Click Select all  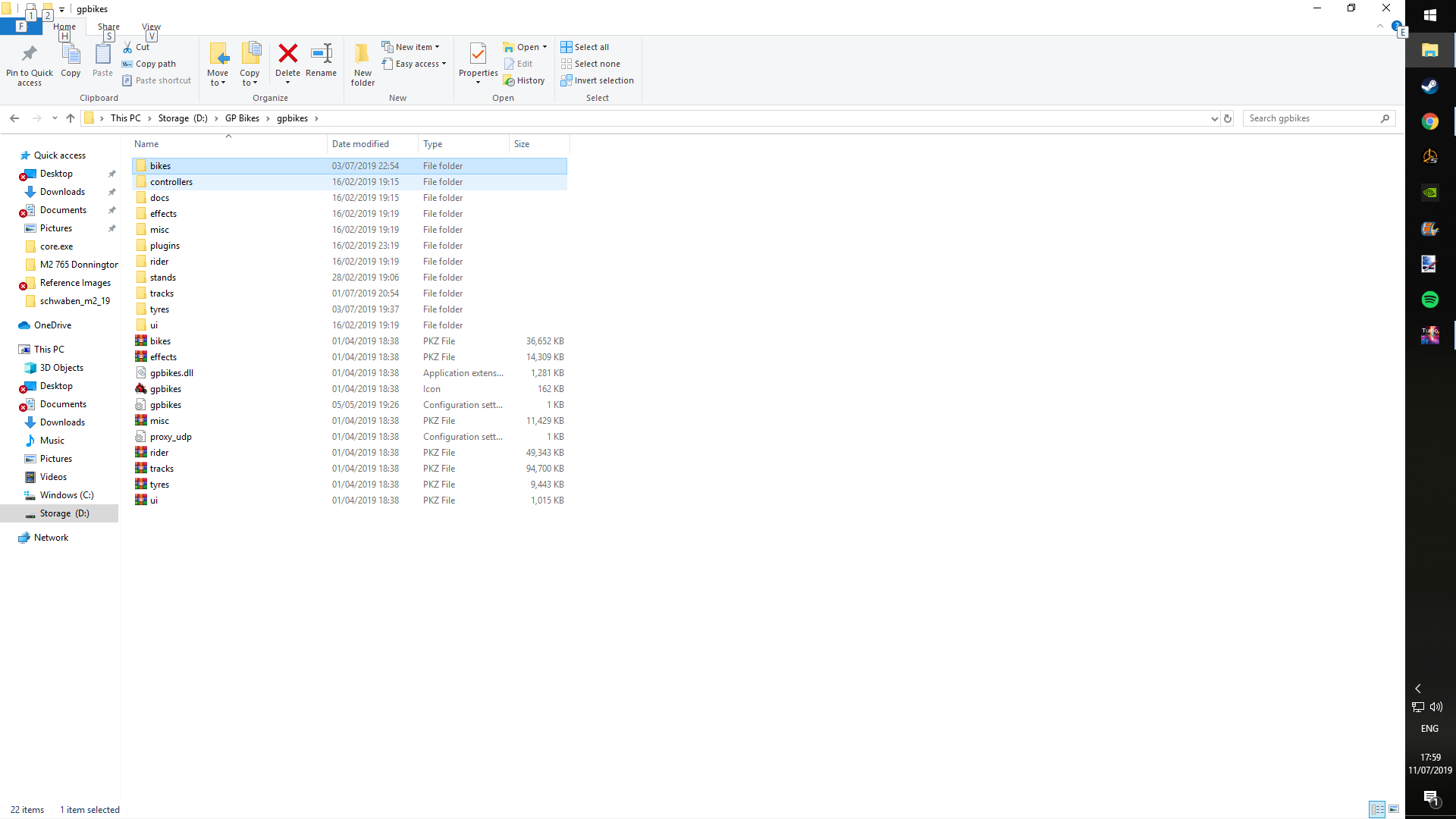(x=585, y=47)
